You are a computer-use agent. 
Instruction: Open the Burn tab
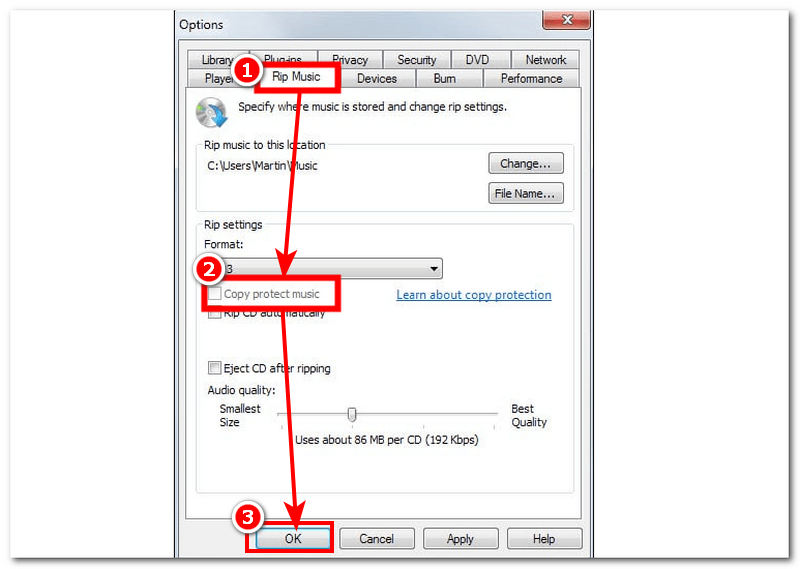point(444,79)
